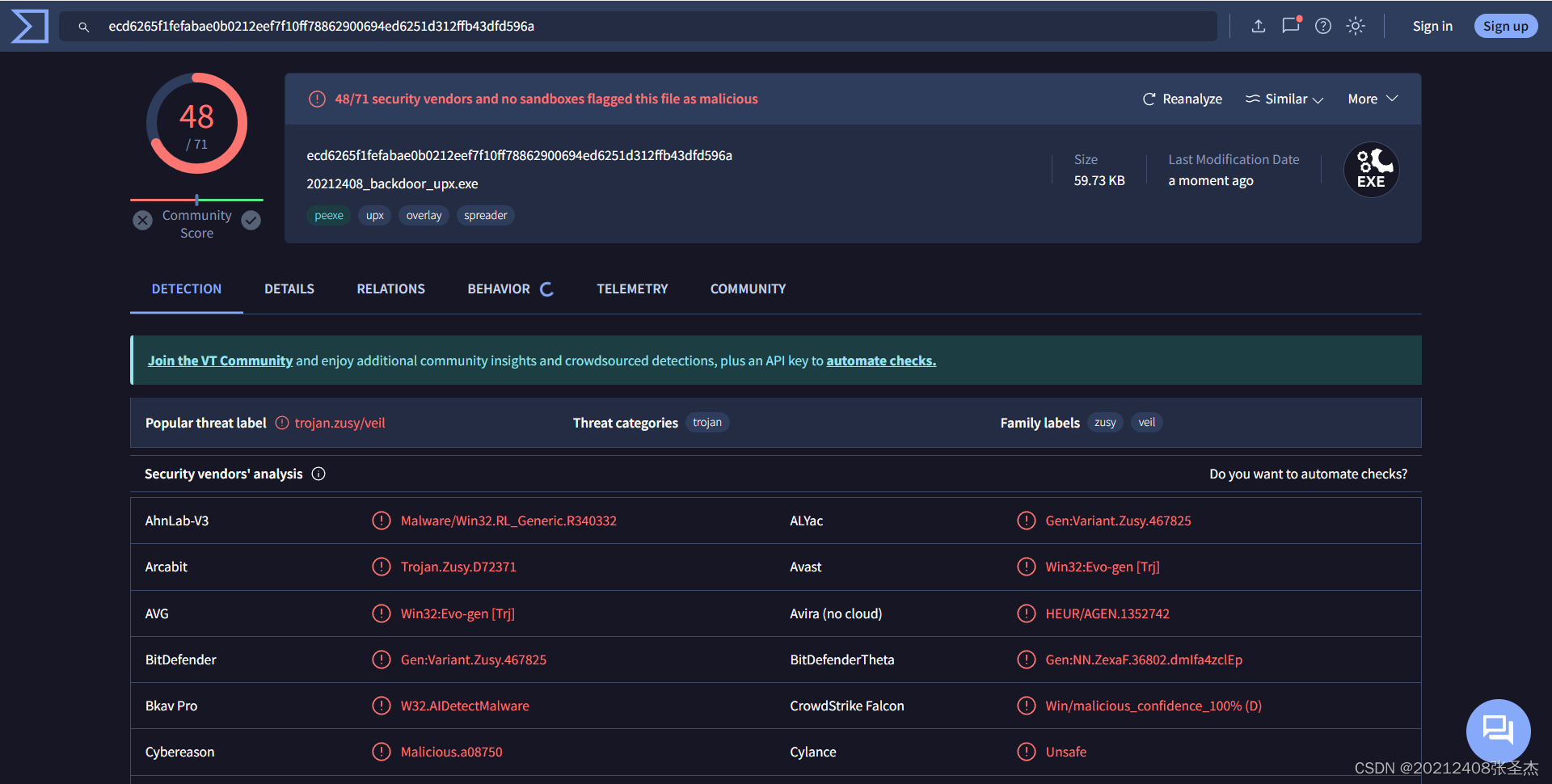Click HEUR/AGEN.1352742 detection

1107,613
